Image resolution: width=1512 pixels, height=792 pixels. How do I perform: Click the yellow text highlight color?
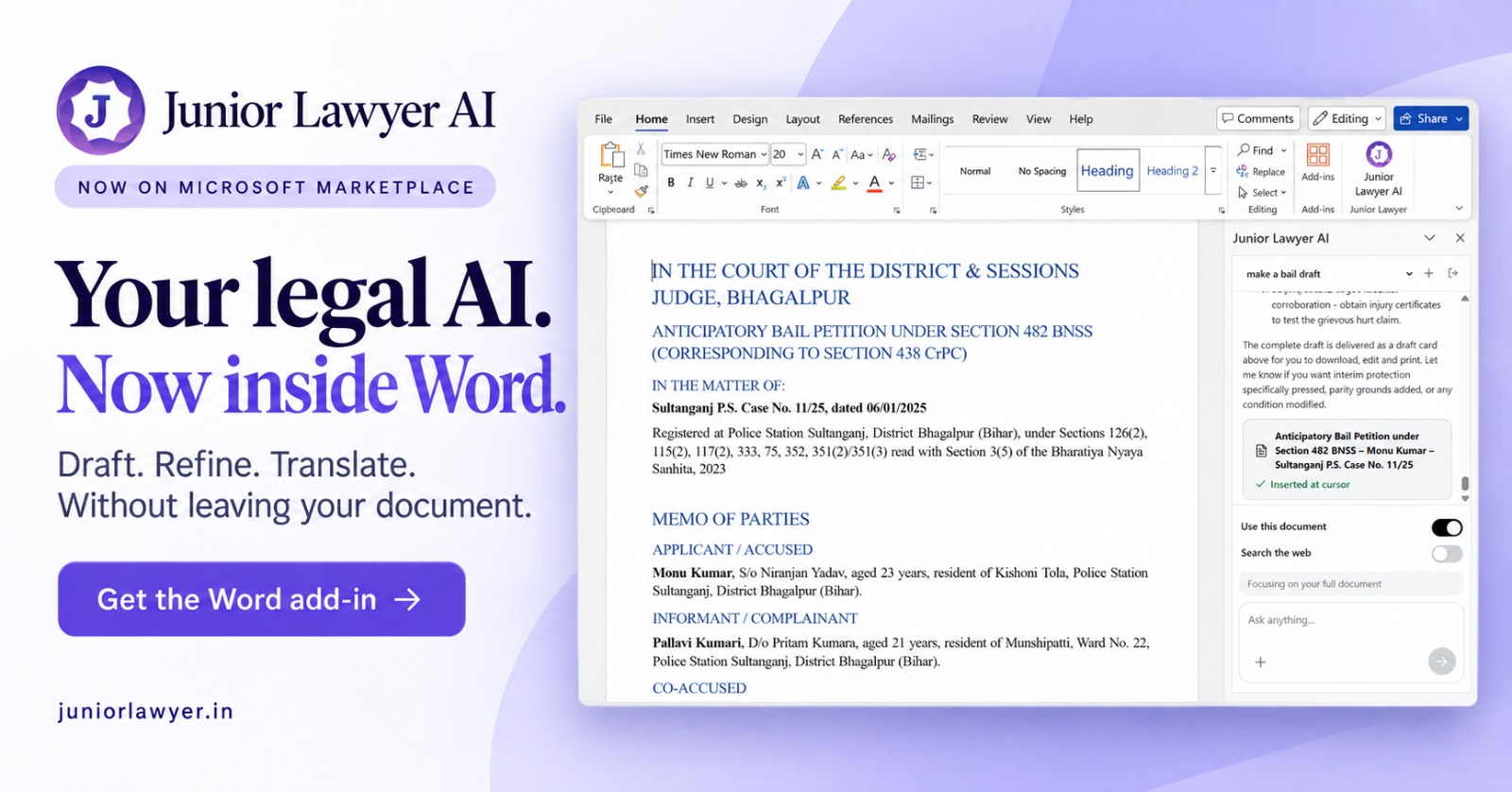coord(838,182)
